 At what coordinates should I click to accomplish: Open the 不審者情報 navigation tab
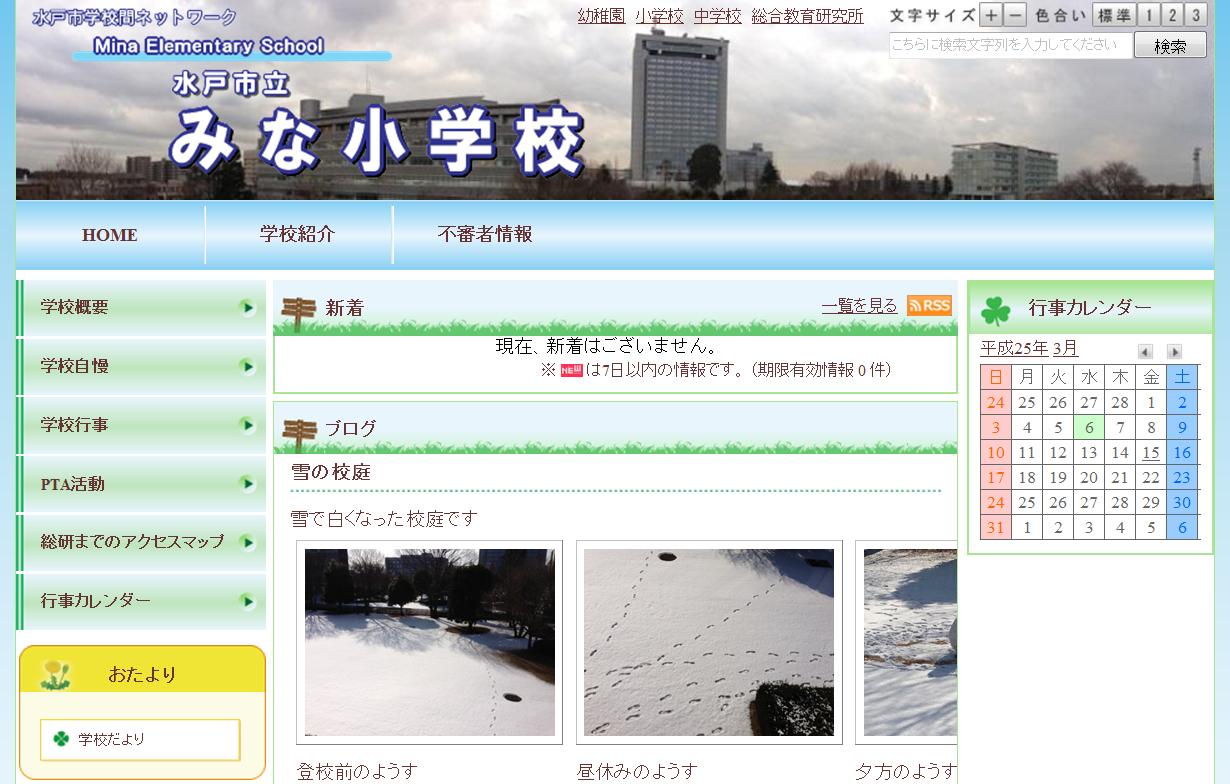[485, 235]
